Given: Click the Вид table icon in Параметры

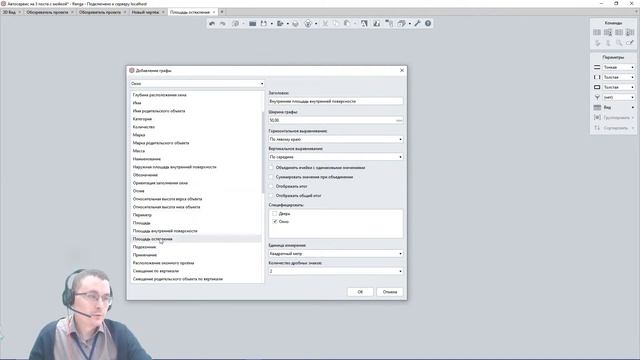Looking at the screenshot, I should [x=597, y=107].
